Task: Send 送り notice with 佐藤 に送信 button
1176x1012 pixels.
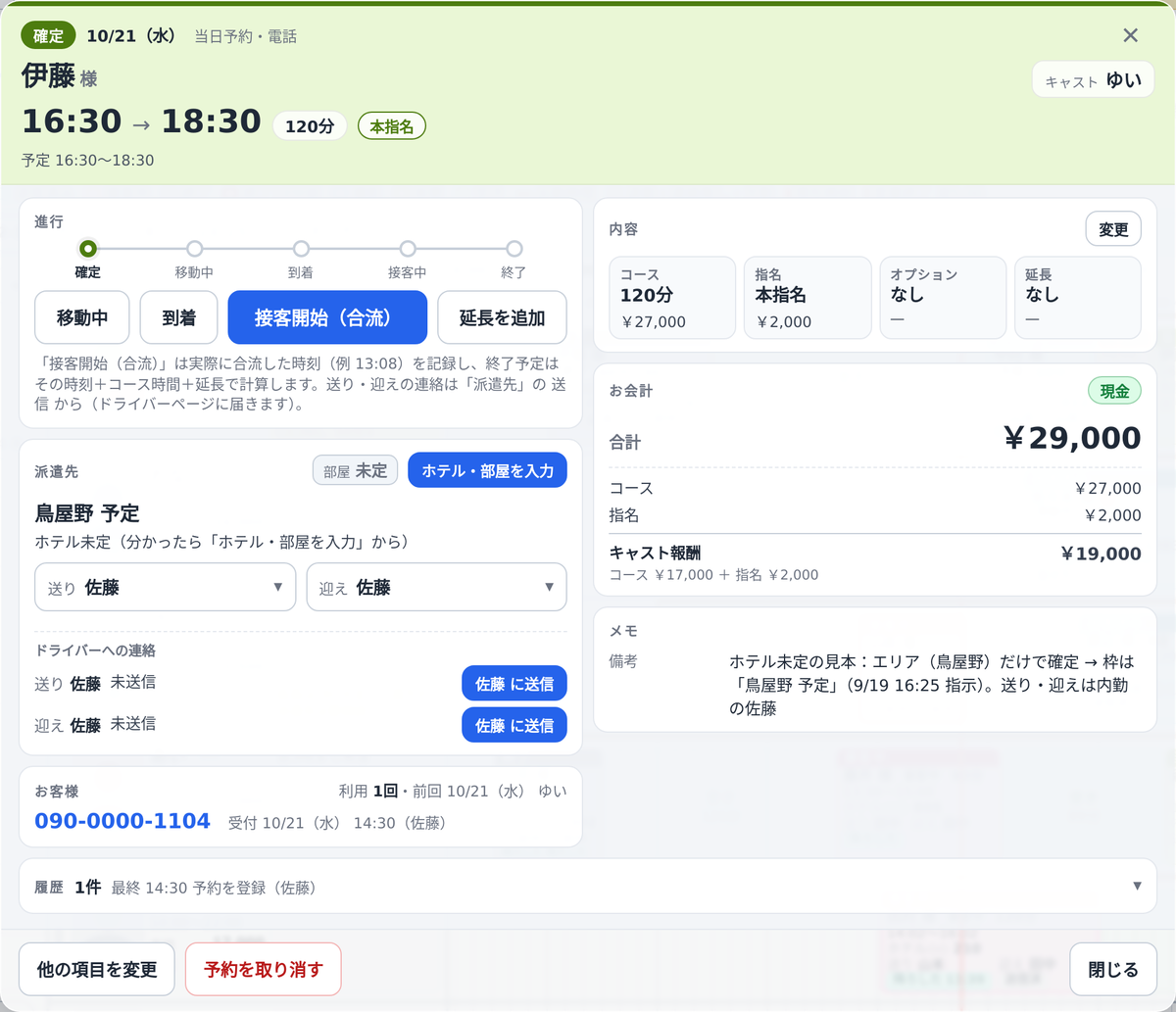Action: (514, 684)
